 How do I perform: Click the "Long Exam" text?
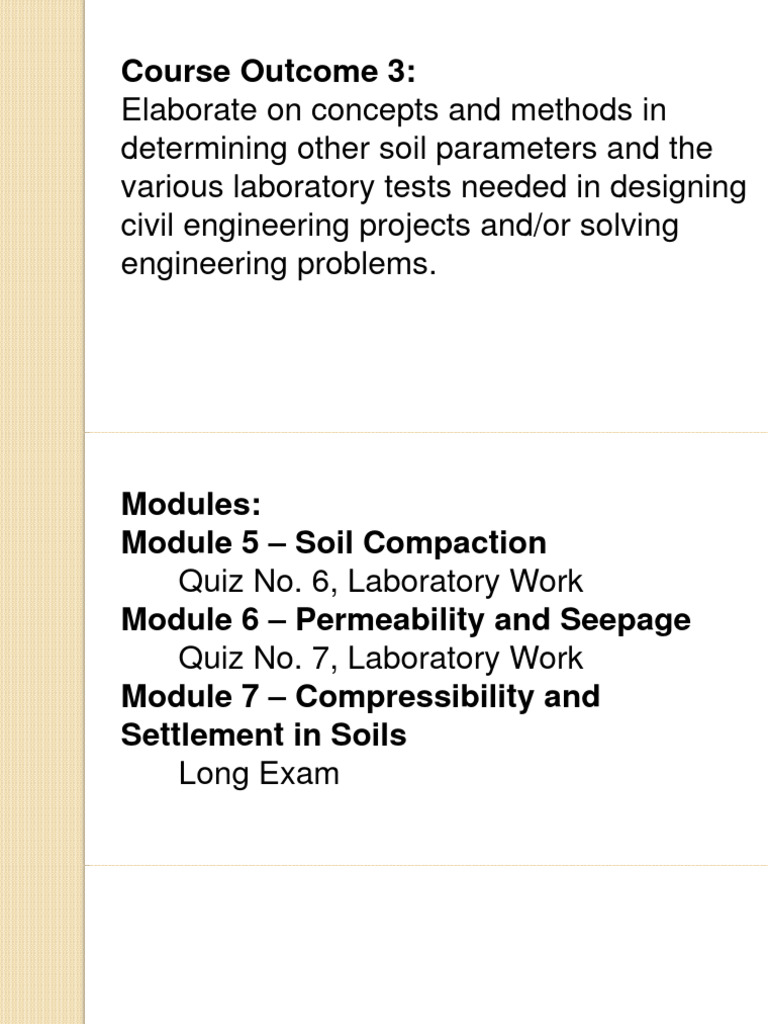[258, 773]
